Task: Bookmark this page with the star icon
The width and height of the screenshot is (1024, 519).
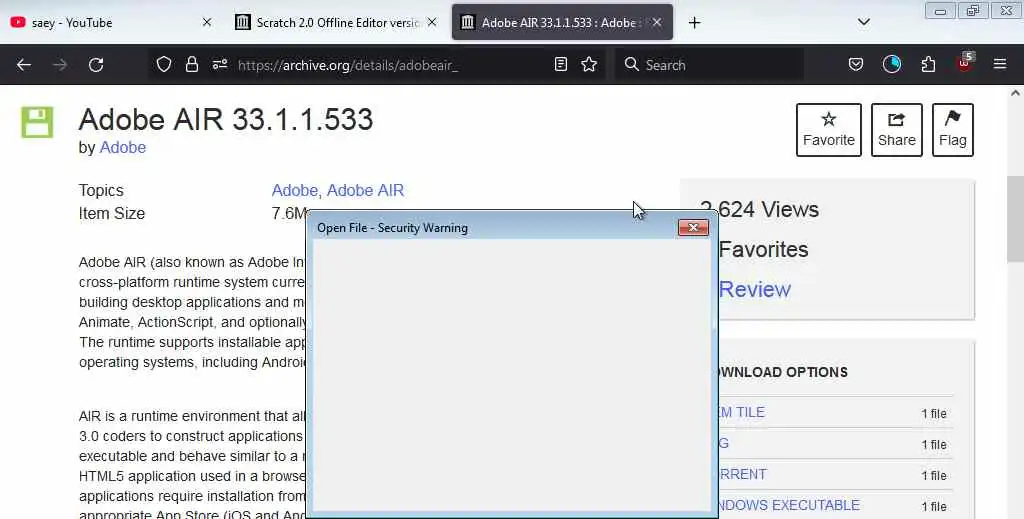Action: coord(589,64)
